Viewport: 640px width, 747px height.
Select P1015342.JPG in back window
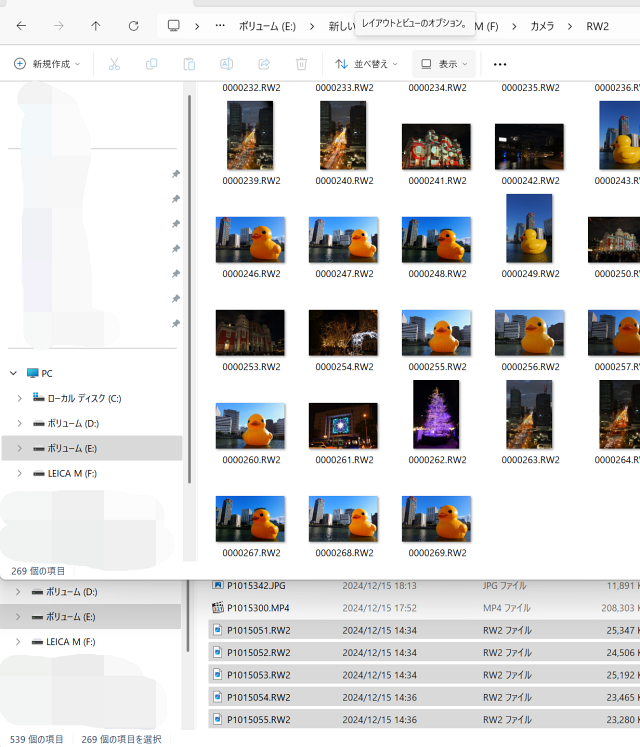[x=256, y=585]
